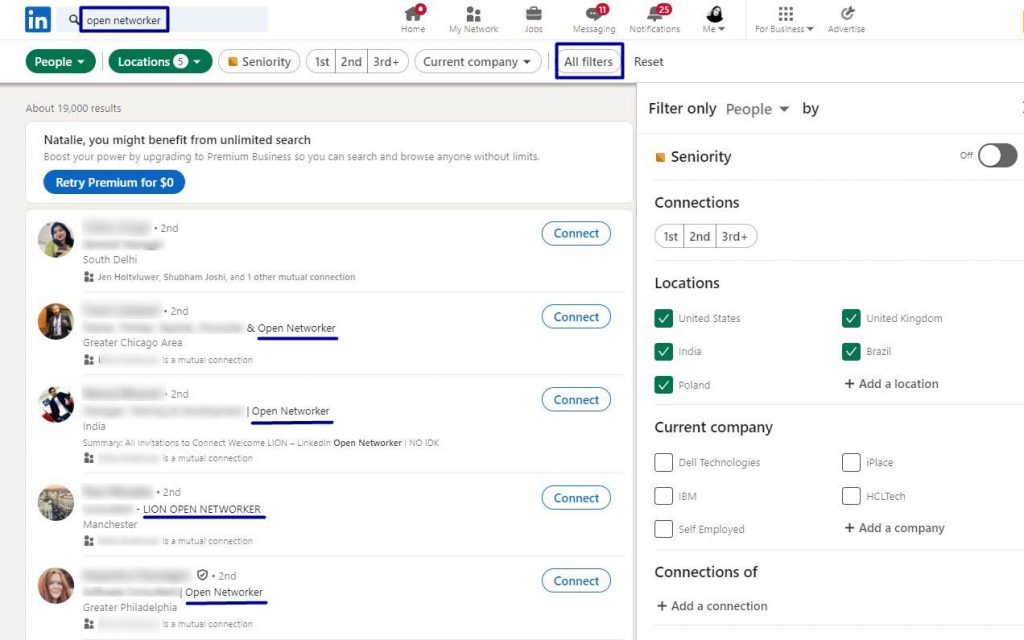The width and height of the screenshot is (1024, 640).
Task: Open profile photo of the India result
Action: click(x=56, y=405)
